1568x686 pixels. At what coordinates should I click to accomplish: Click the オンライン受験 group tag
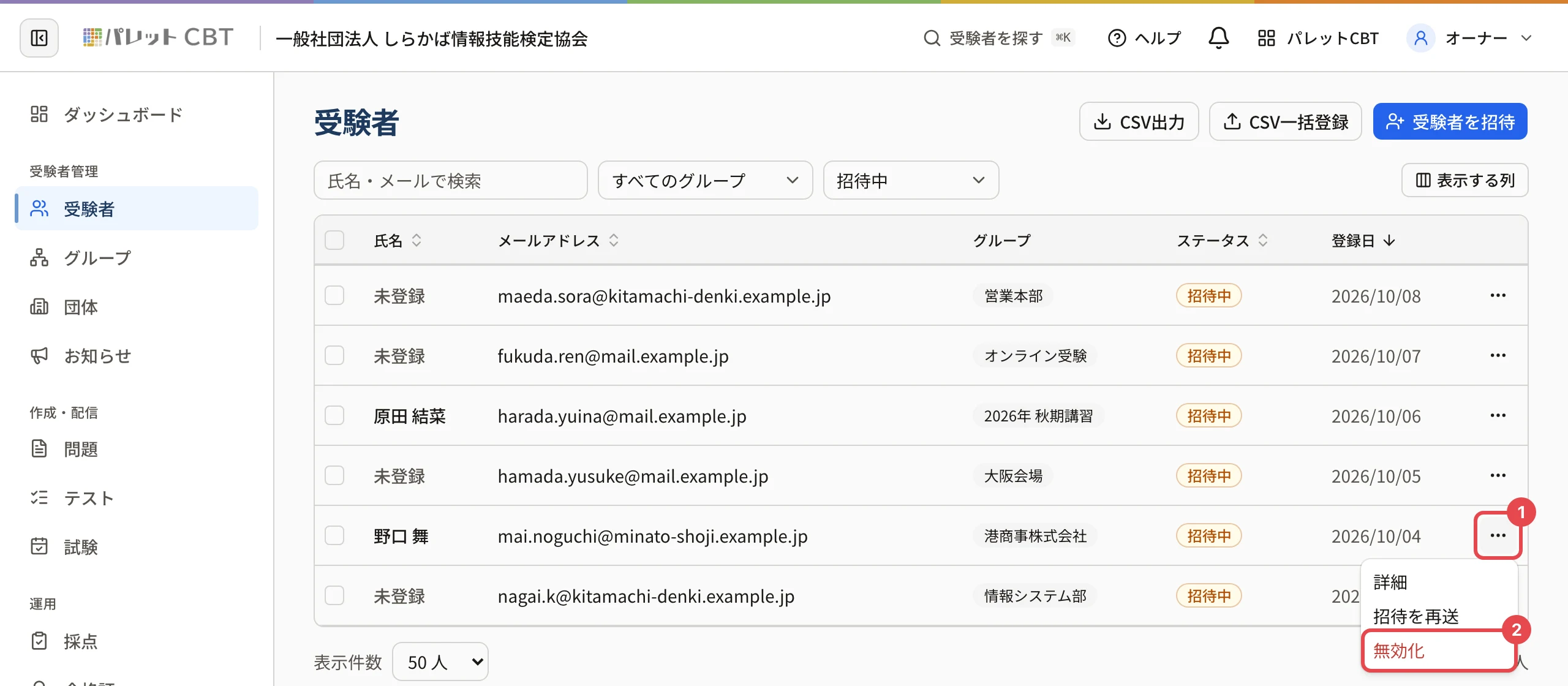(x=1035, y=356)
